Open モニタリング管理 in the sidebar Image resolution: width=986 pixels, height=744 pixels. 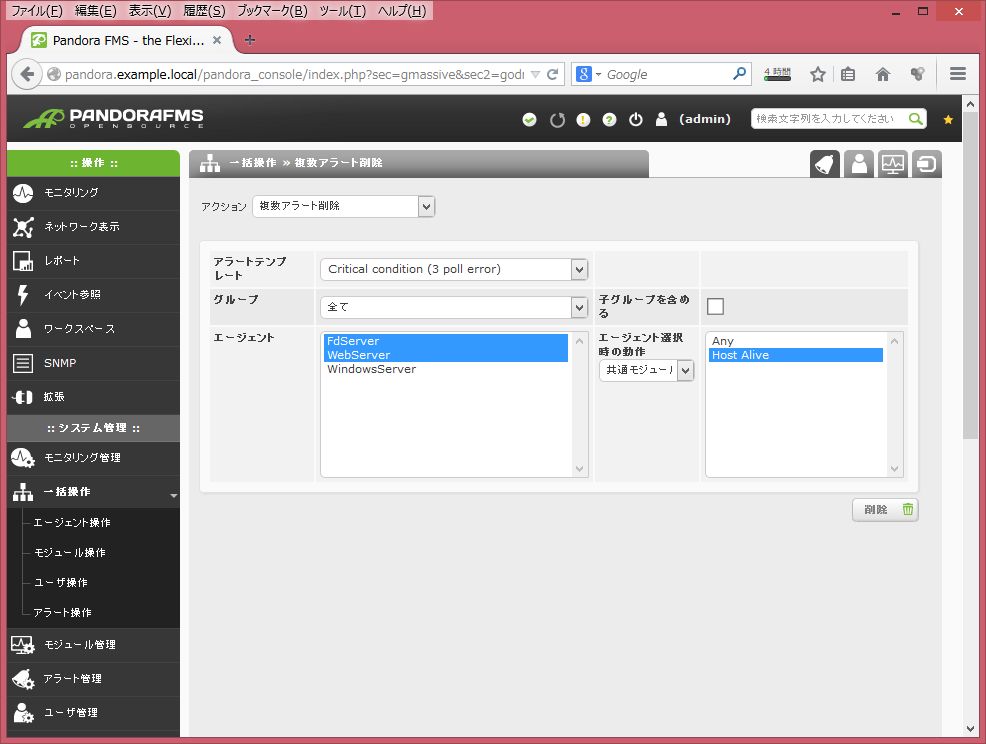click(x=93, y=458)
